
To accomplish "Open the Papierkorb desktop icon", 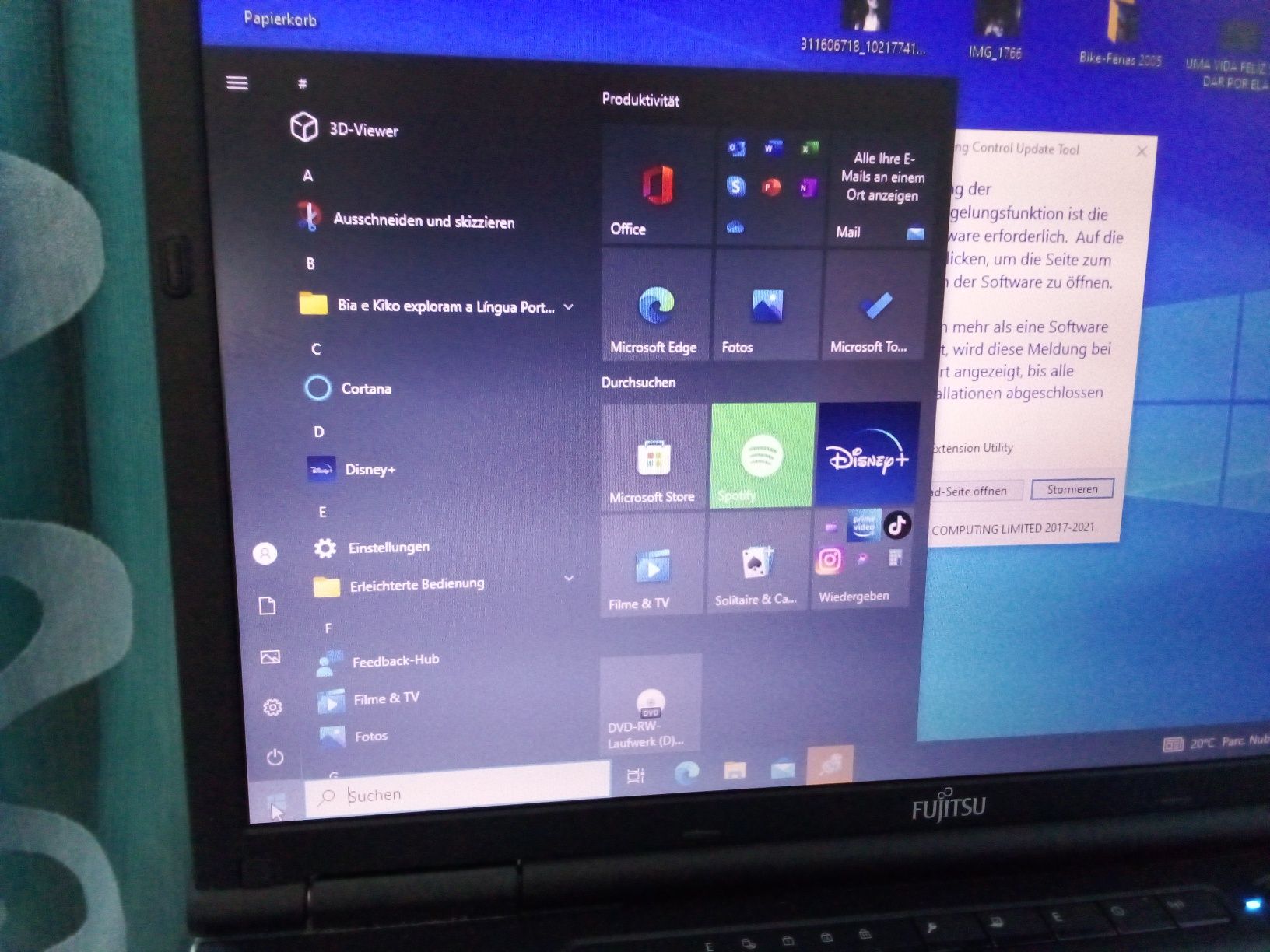I will point(280,19).
